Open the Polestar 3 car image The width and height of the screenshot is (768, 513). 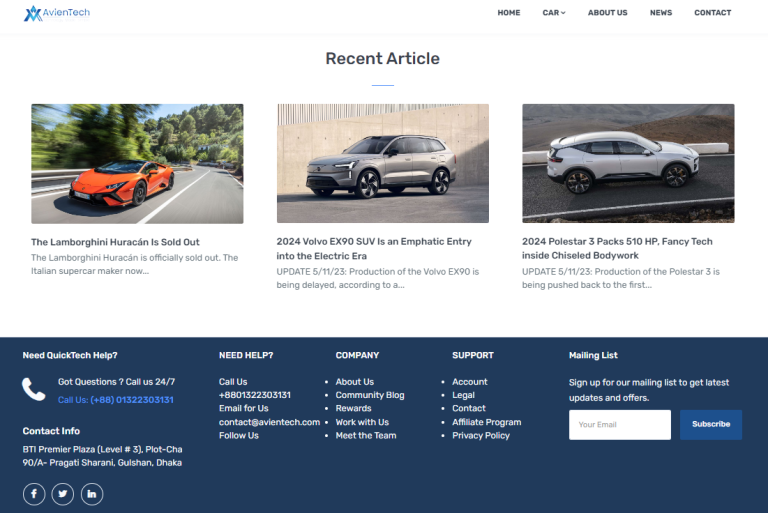pos(628,163)
